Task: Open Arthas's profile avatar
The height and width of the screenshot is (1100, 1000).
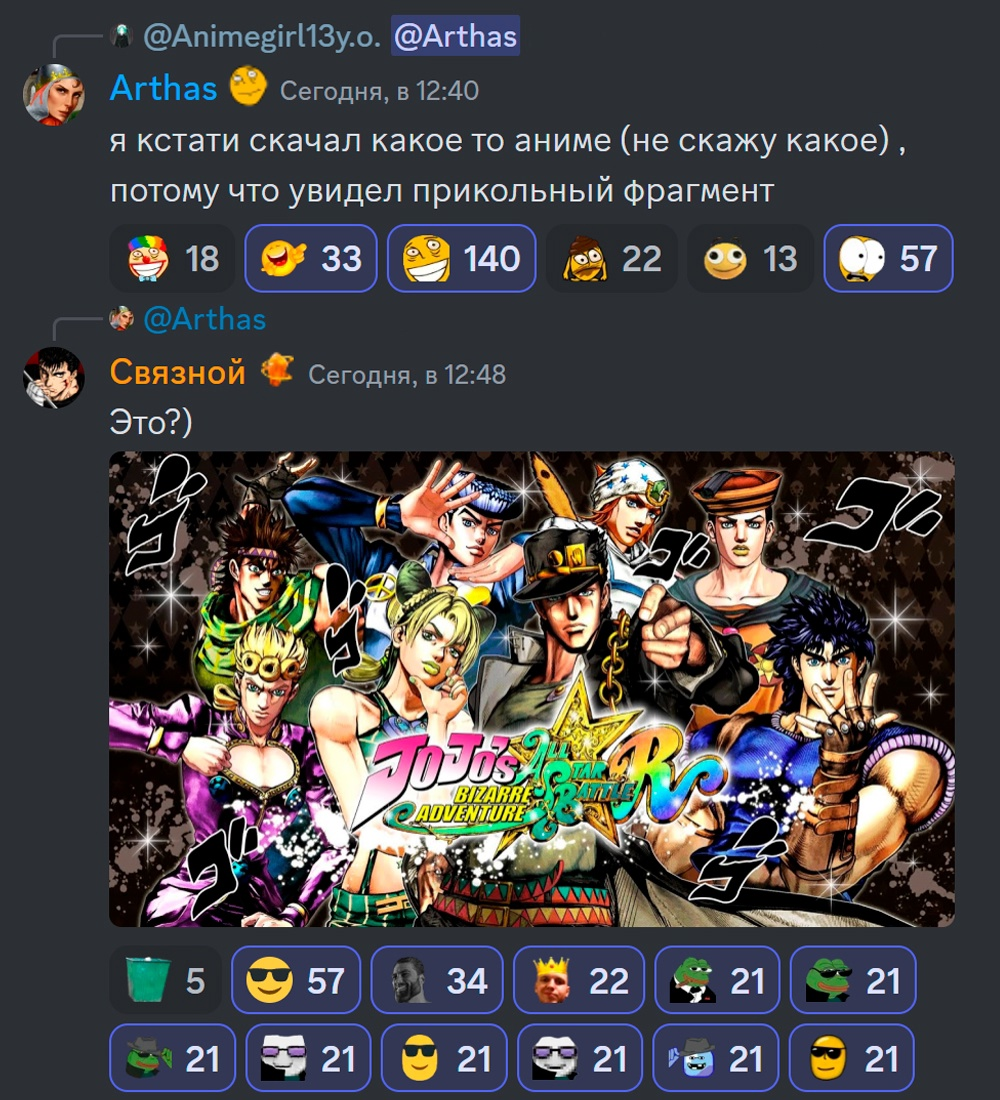Action: 54,95
